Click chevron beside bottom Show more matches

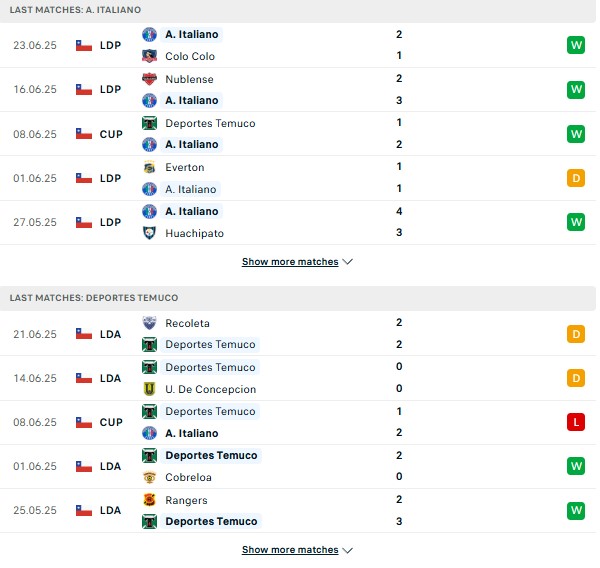[347, 550]
